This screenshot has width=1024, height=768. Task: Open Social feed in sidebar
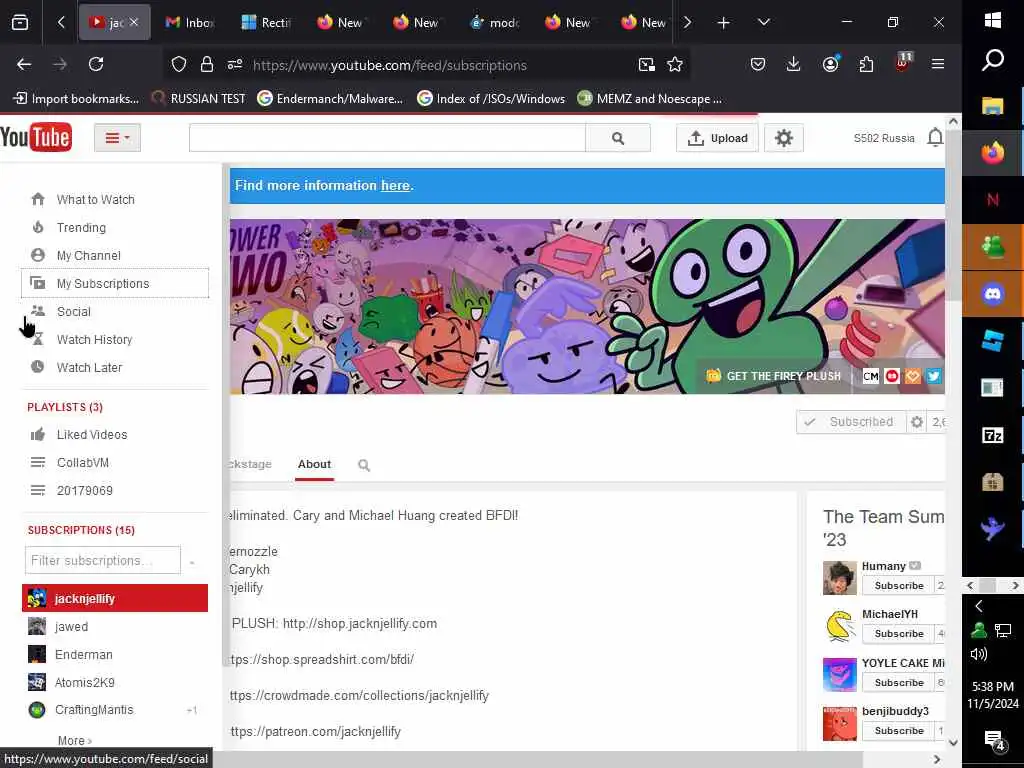[73, 312]
